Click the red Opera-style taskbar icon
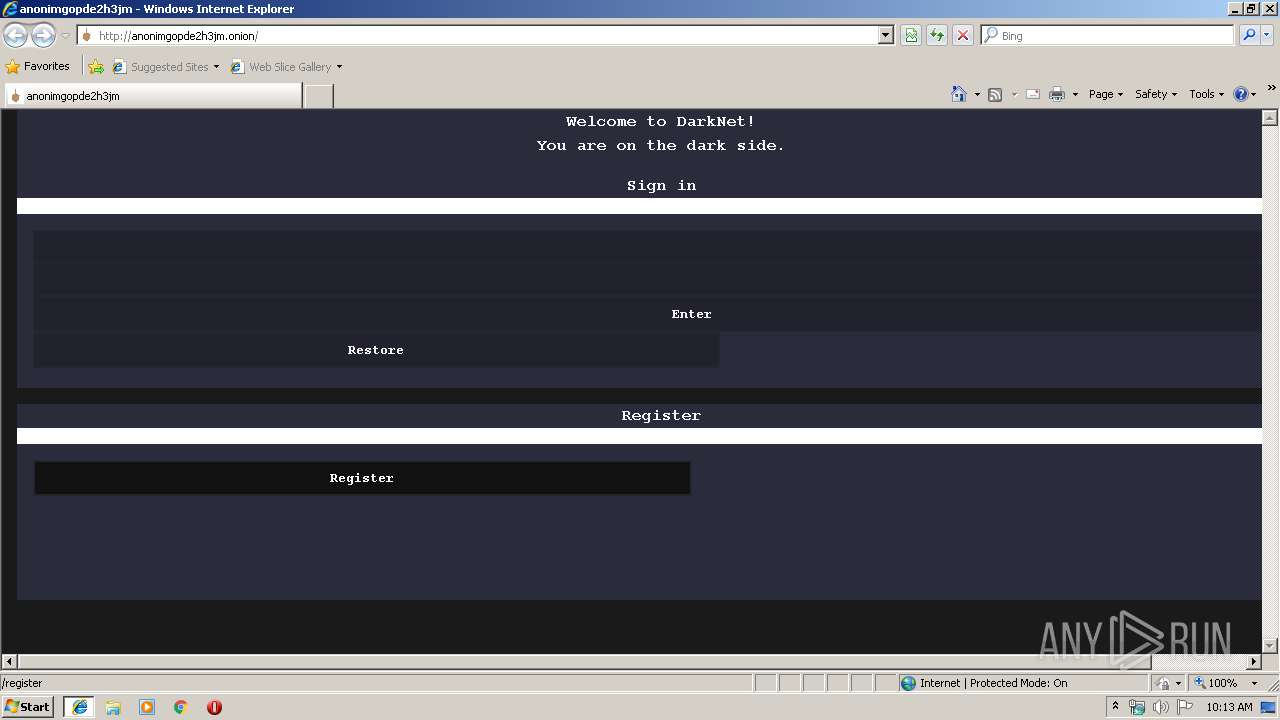1280x720 pixels. 214,707
